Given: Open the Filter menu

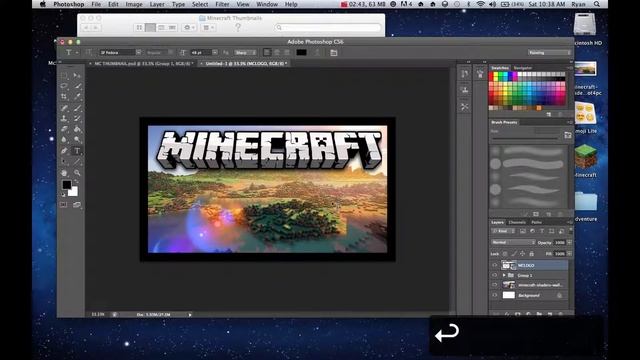Looking at the screenshot, I should click(x=222, y=4).
